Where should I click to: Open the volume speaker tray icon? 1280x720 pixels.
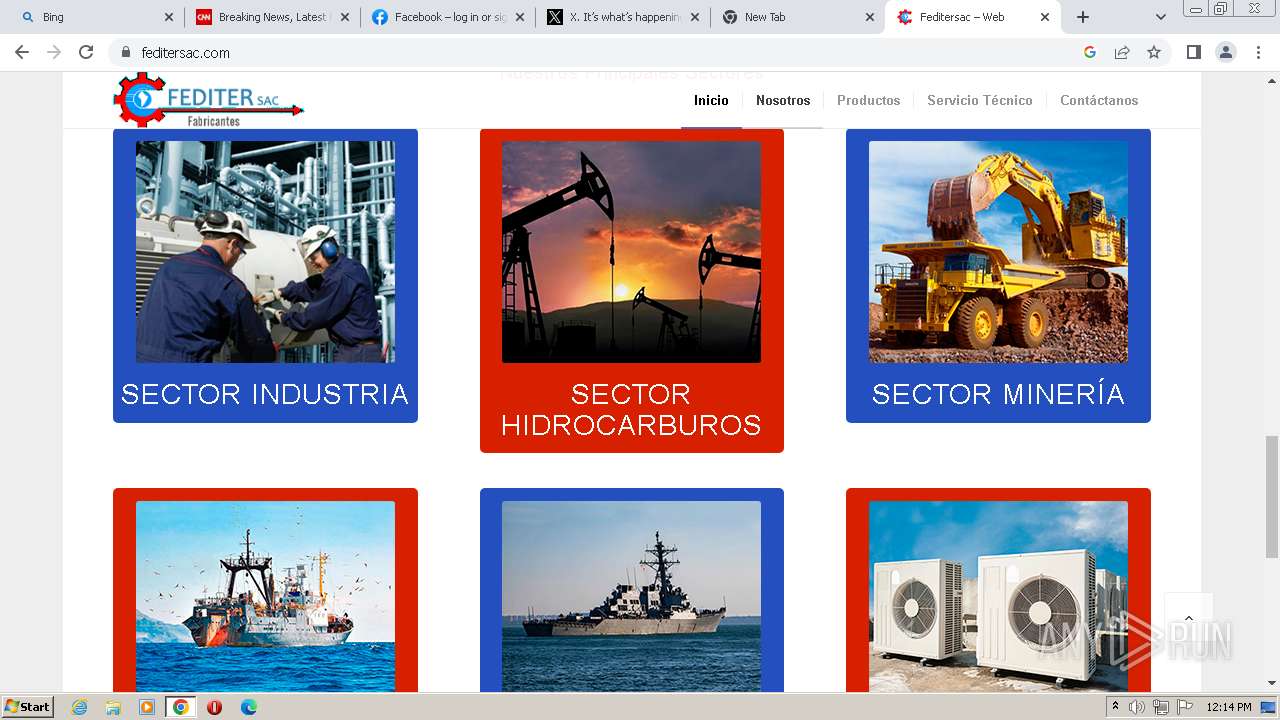(x=1137, y=707)
